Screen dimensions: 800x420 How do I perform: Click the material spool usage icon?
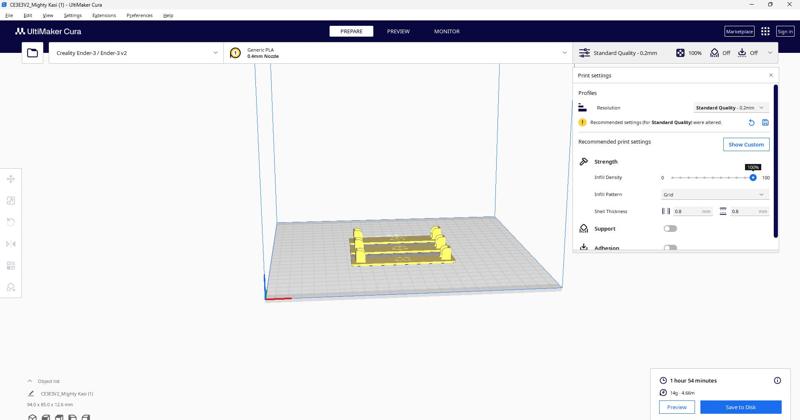663,392
